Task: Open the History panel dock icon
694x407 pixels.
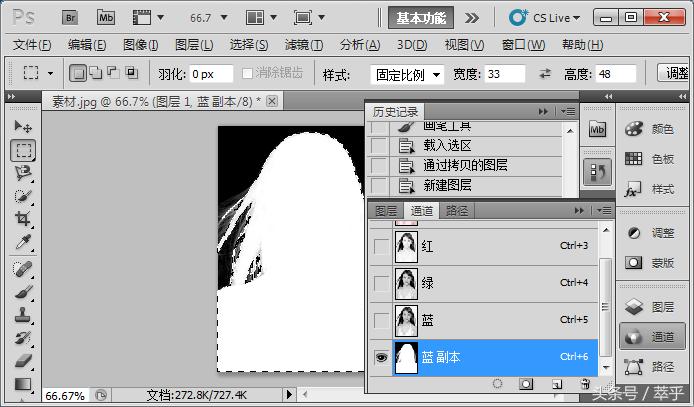Action: coord(597,172)
